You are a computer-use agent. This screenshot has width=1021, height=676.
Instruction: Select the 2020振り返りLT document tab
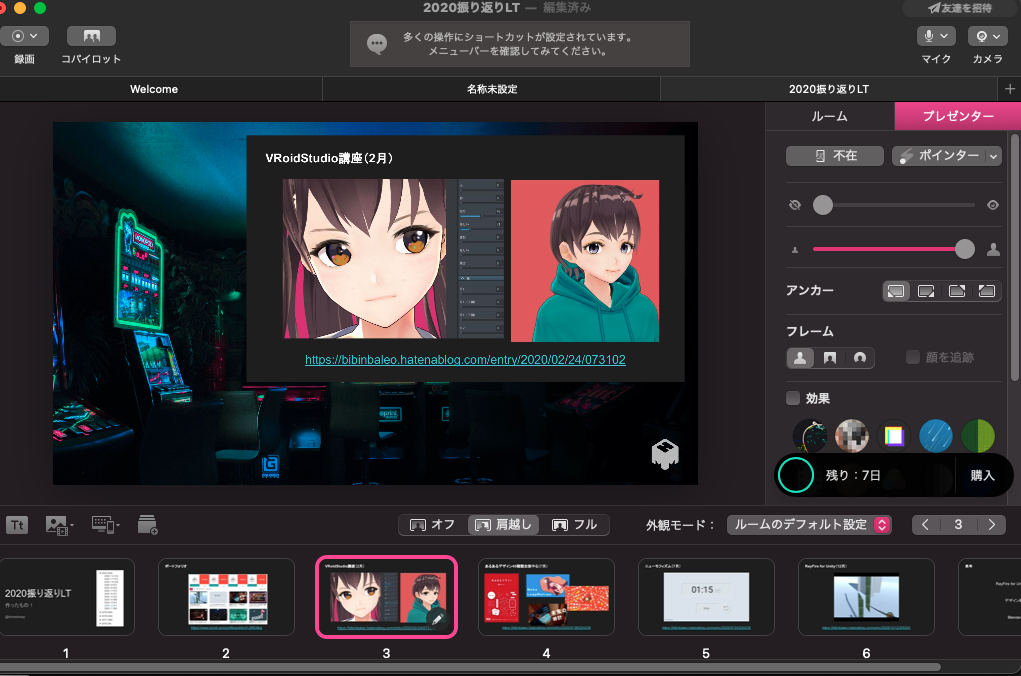(829, 89)
